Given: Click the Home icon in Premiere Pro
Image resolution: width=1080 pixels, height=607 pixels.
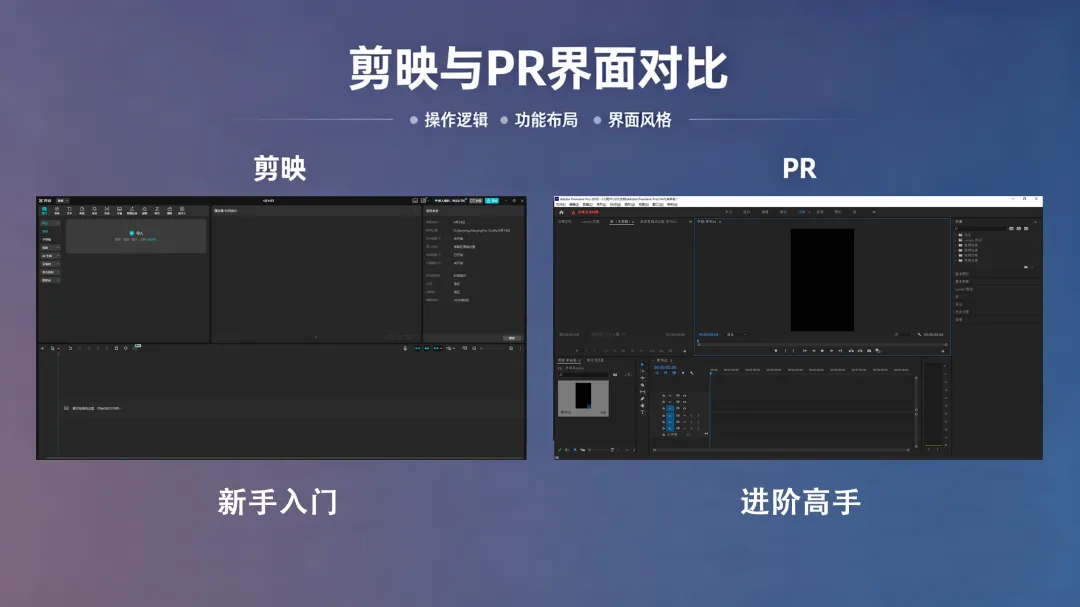Looking at the screenshot, I should (561, 212).
